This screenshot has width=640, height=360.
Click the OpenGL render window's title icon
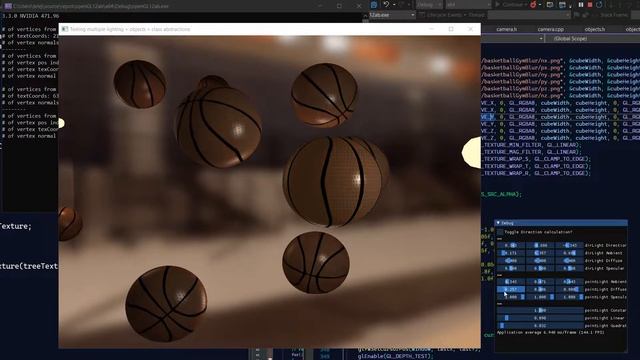[x=64, y=29]
